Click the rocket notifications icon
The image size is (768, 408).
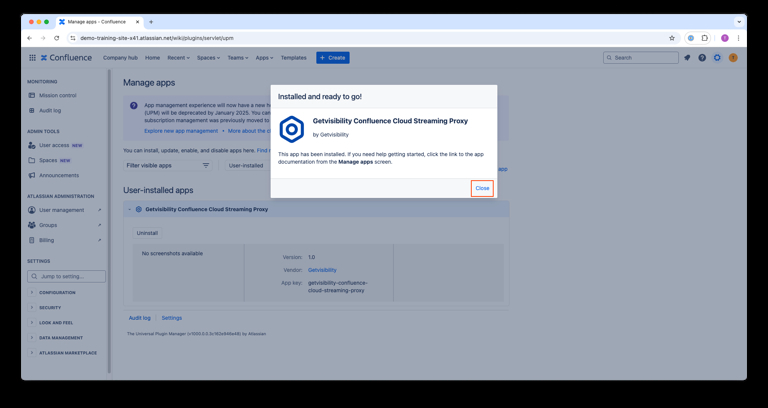pyautogui.click(x=687, y=58)
